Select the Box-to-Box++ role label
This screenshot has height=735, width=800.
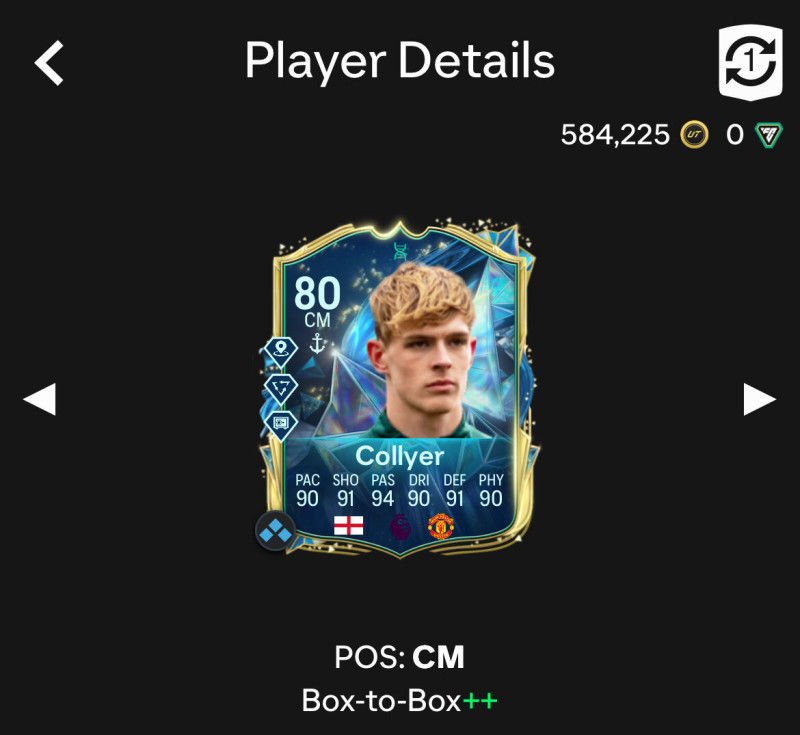point(399,701)
